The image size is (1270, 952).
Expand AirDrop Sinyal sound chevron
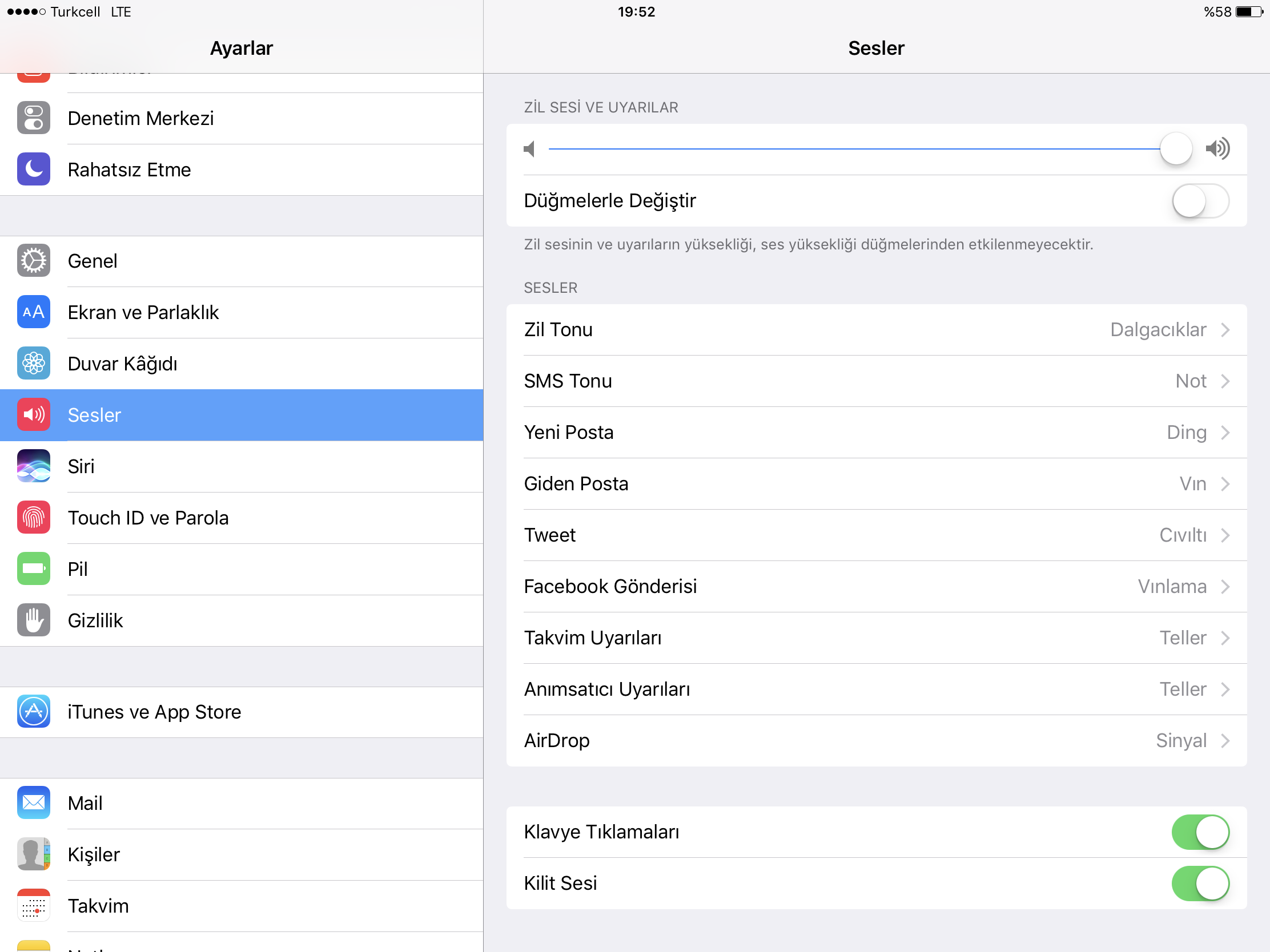[x=1225, y=741]
